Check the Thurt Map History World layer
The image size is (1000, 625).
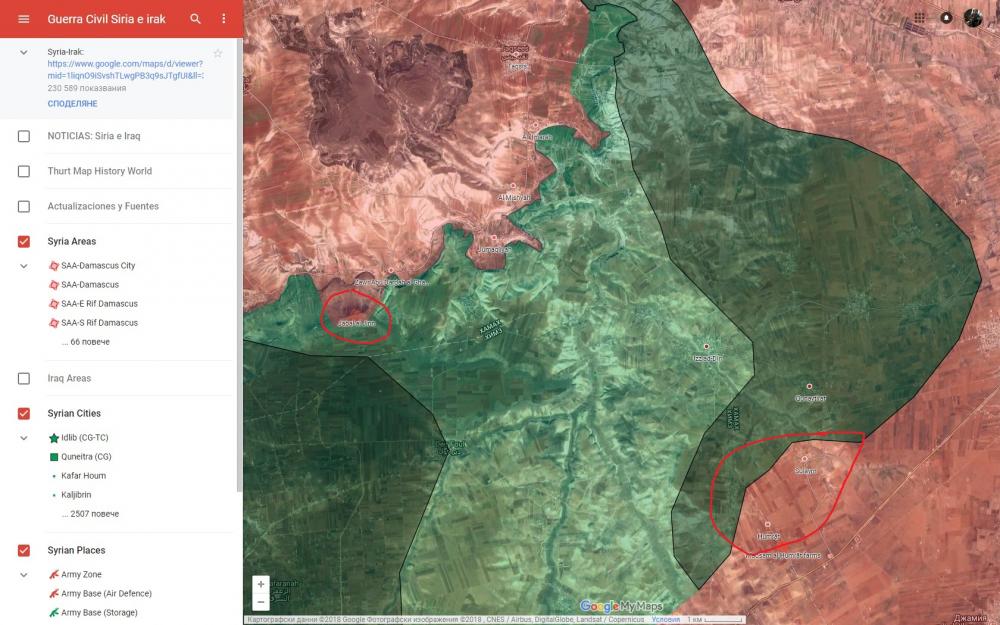coord(24,171)
